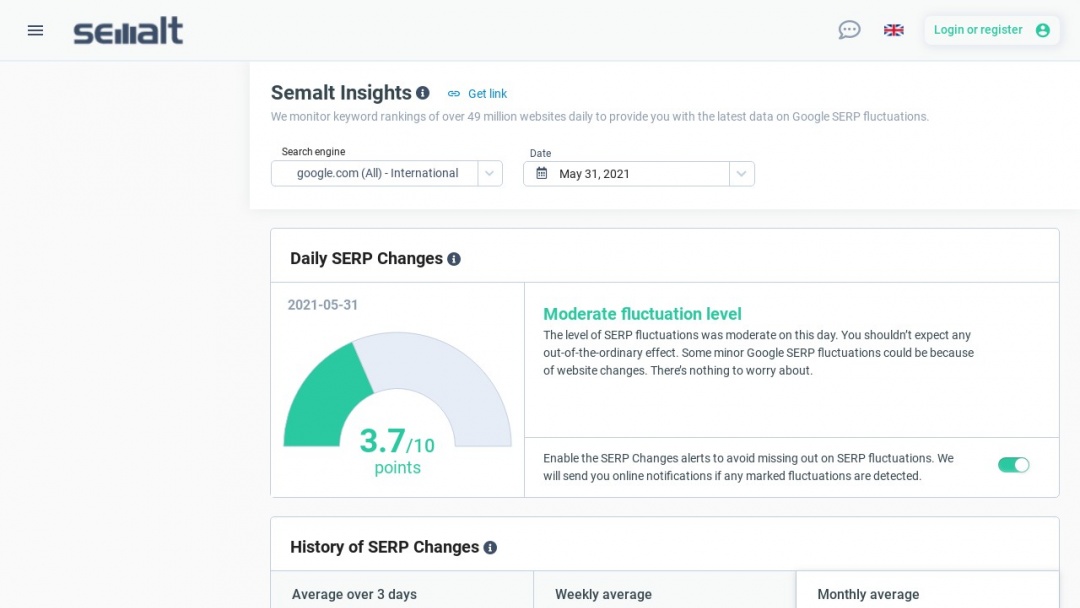Screen dimensions: 1080x608
Task: Show info next to Semalt Insights title
Action: click(423, 93)
